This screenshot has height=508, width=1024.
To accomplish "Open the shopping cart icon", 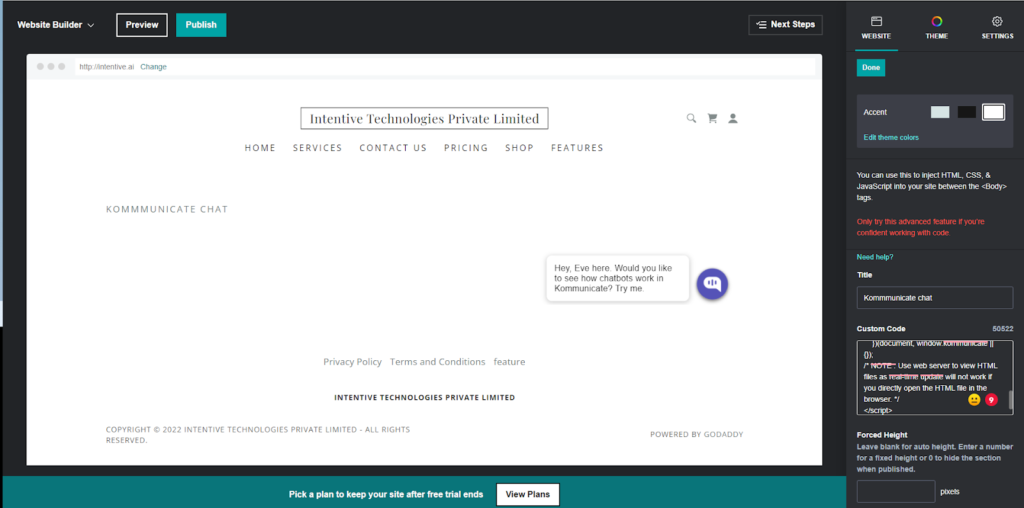I will tap(712, 118).
